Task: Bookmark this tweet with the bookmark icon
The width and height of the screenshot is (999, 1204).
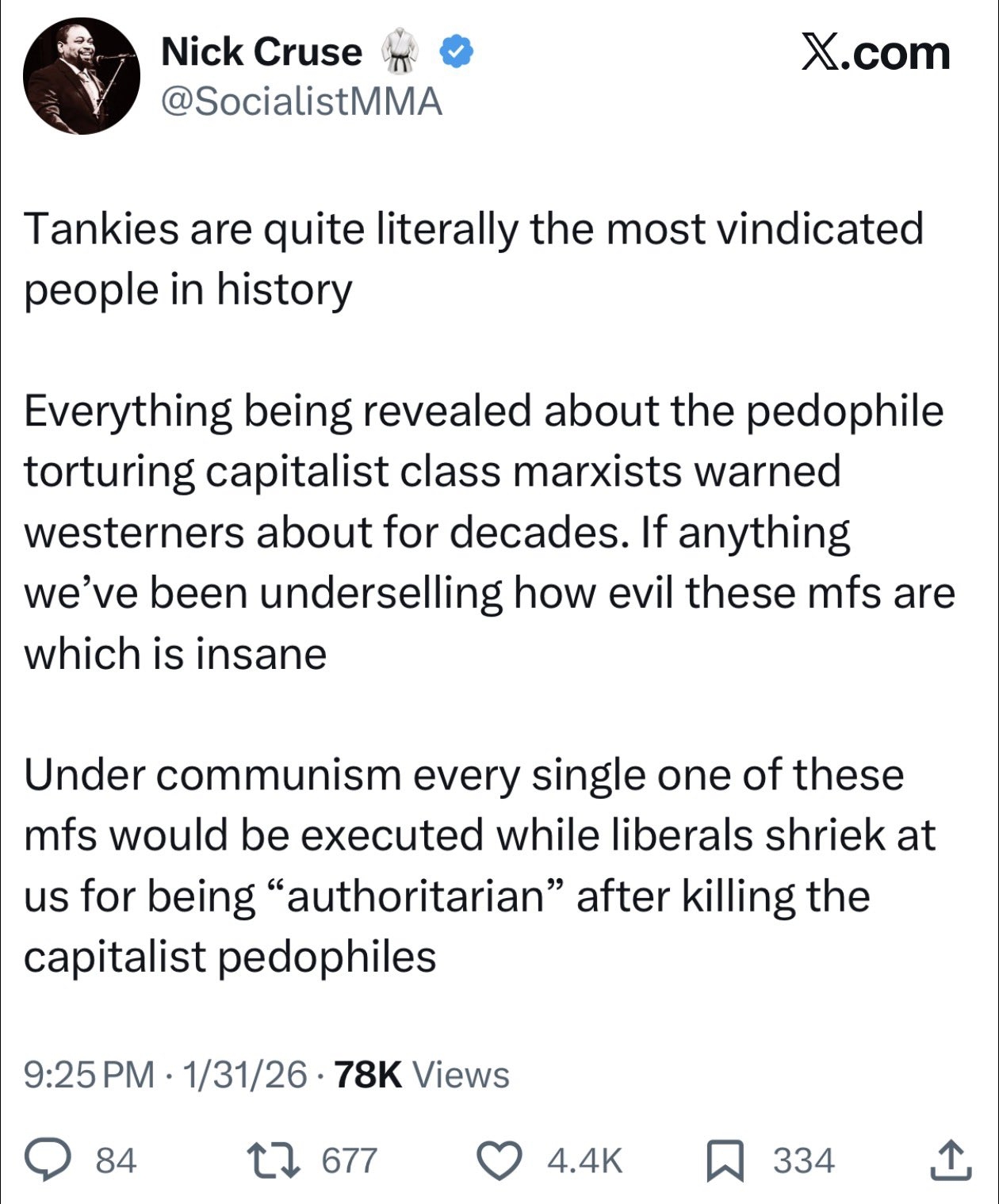Action: click(725, 1160)
